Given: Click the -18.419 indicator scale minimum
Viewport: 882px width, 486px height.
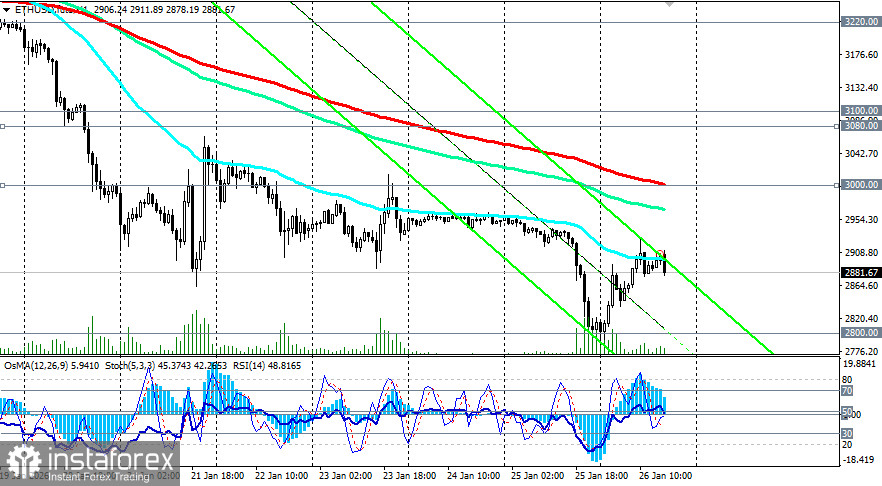Looking at the screenshot, I should [x=858, y=460].
